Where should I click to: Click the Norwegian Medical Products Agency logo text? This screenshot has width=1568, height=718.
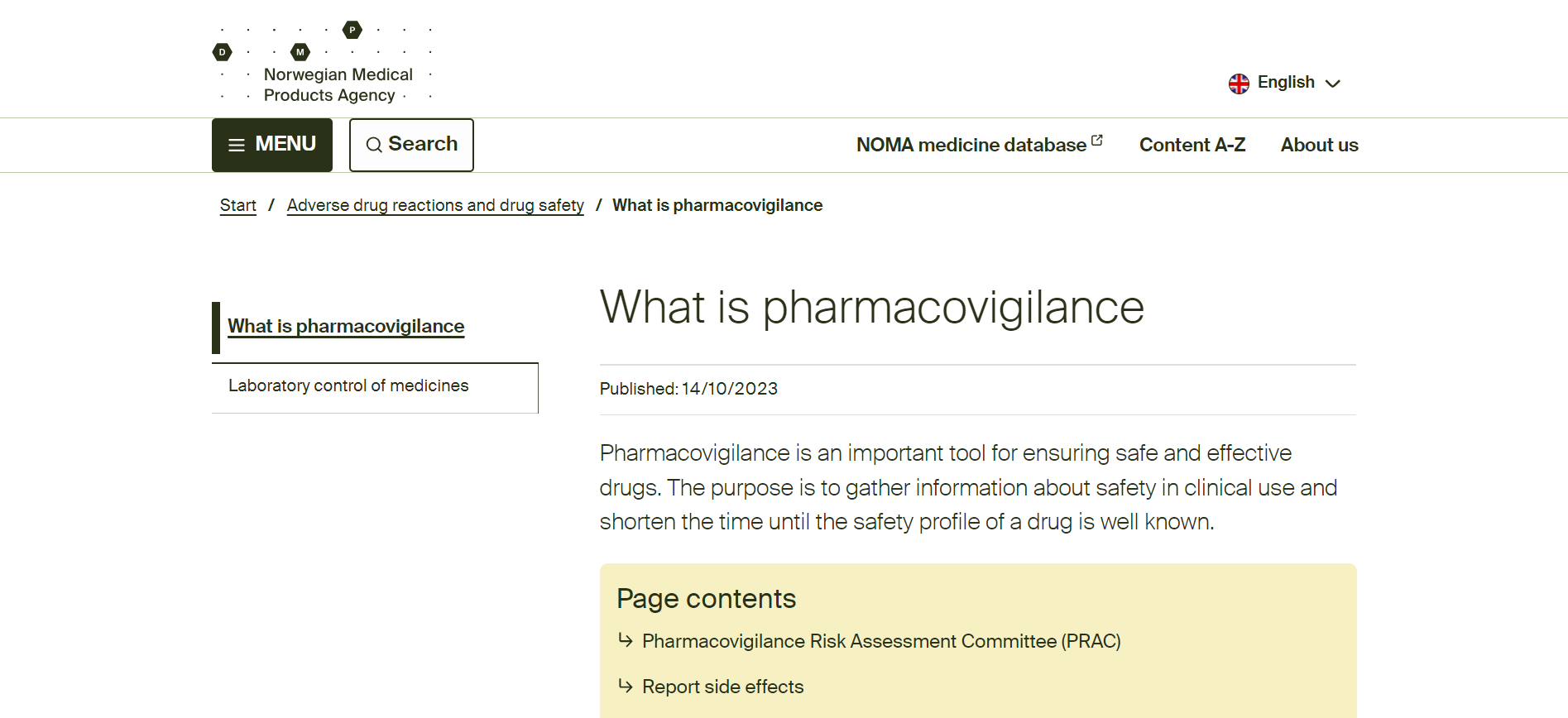click(x=338, y=85)
